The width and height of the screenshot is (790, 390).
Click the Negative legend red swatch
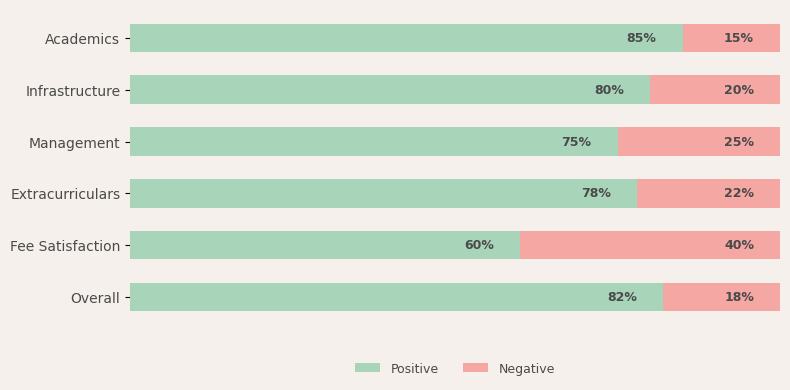[475, 368]
